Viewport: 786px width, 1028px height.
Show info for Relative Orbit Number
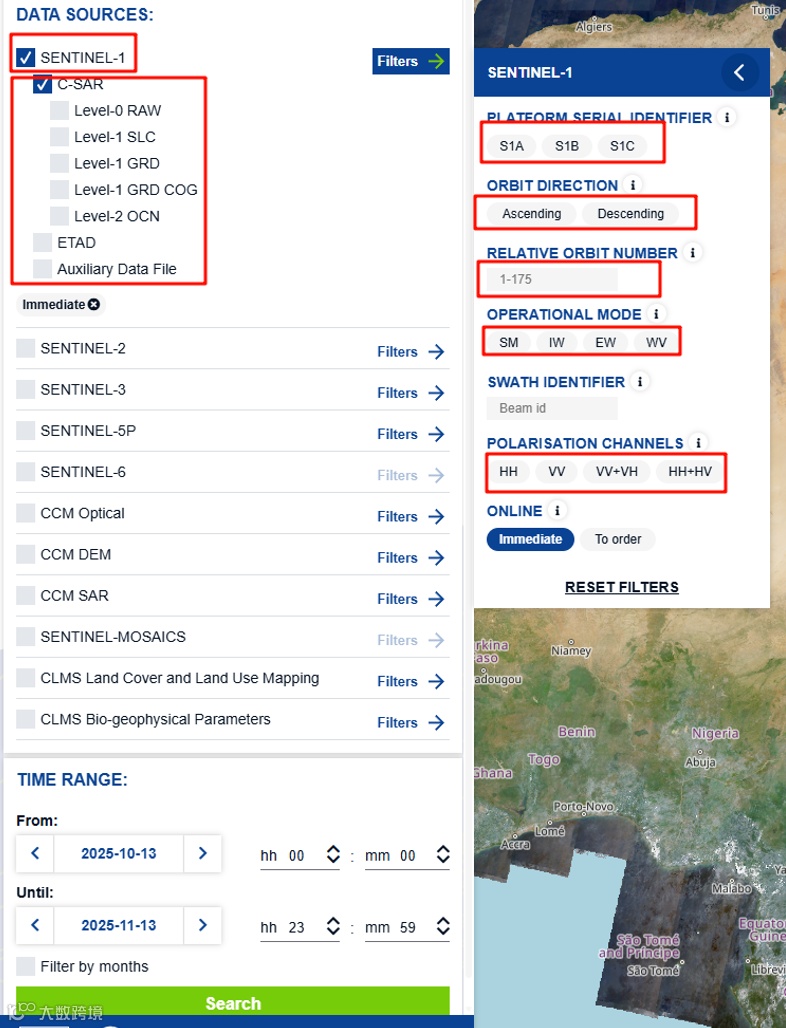692,252
